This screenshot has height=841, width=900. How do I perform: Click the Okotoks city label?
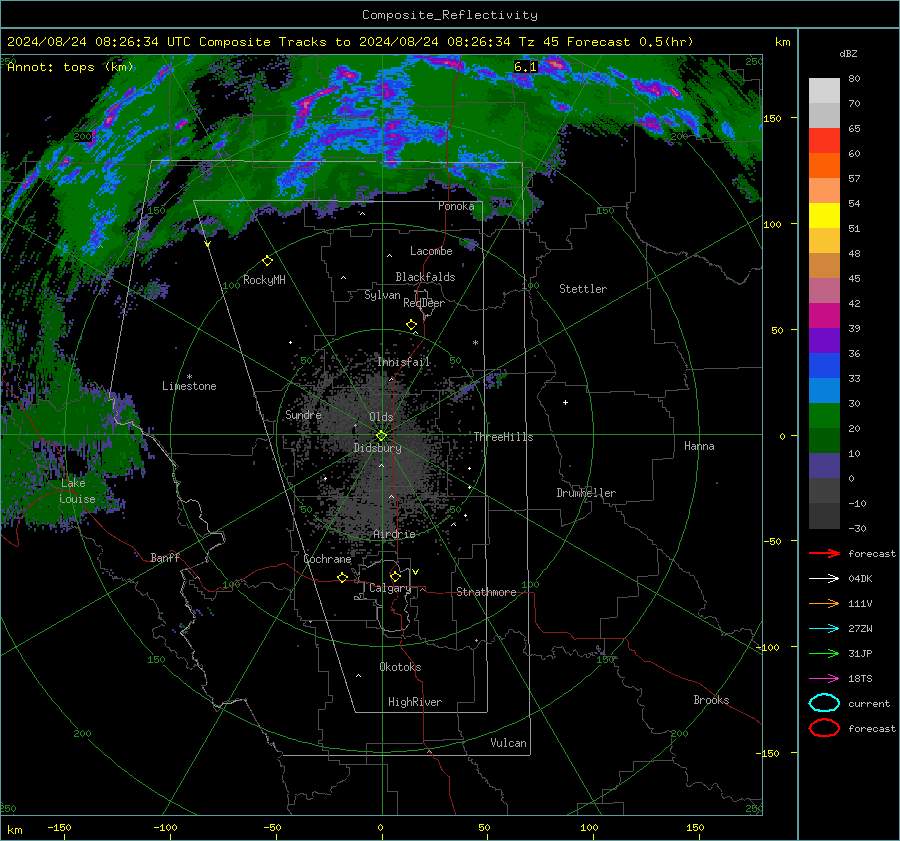tap(400, 667)
